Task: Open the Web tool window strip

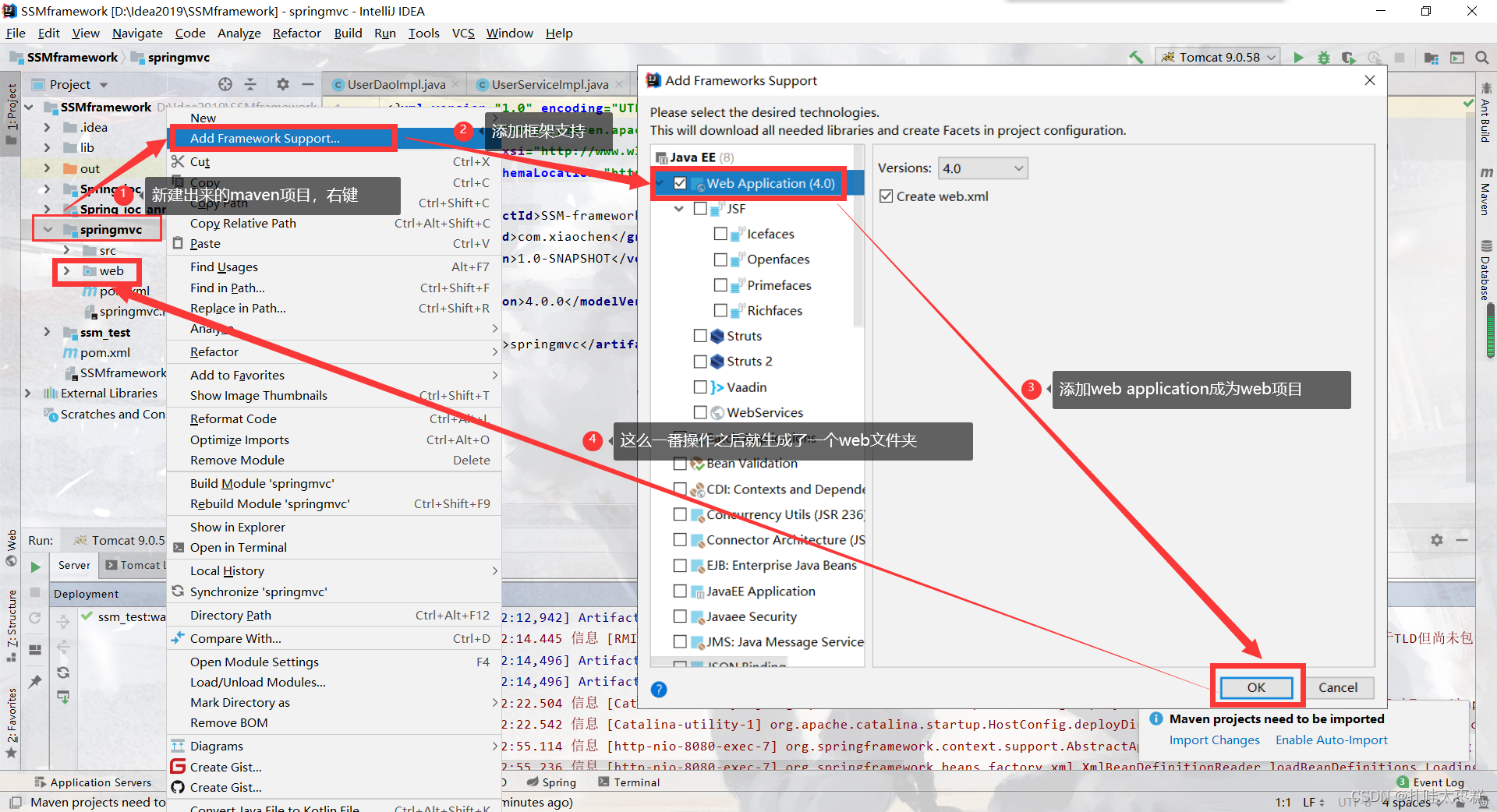Action: click(11, 548)
